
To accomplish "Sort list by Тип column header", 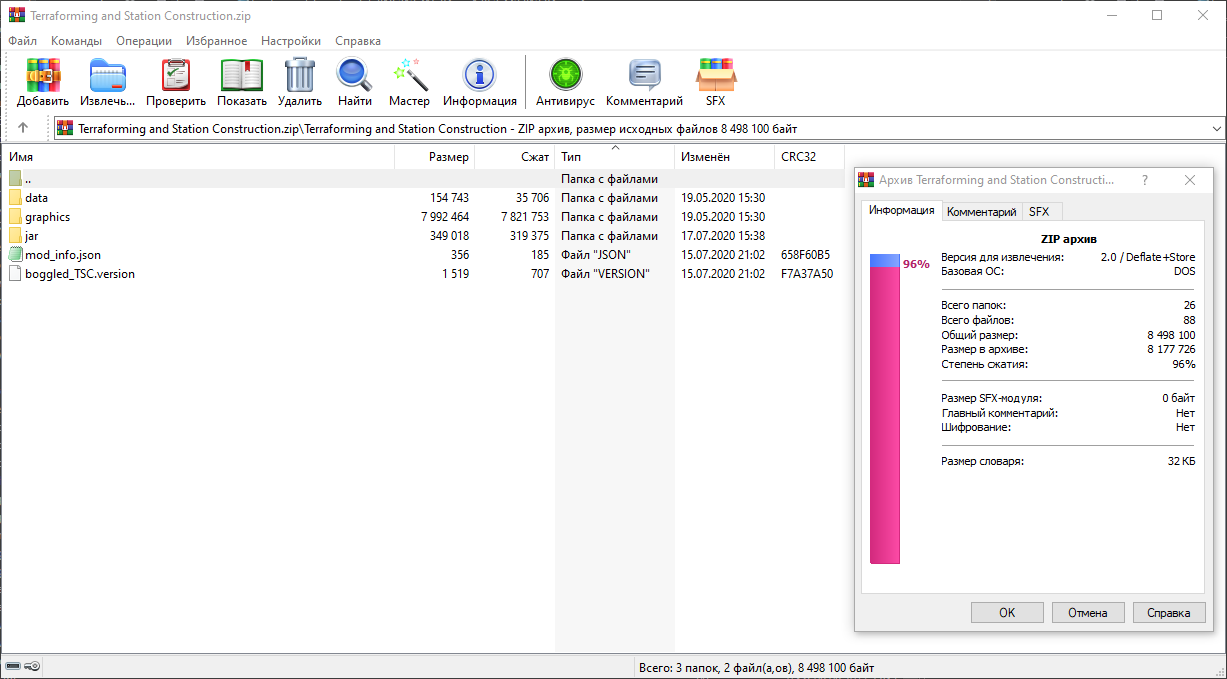I will [x=615, y=157].
